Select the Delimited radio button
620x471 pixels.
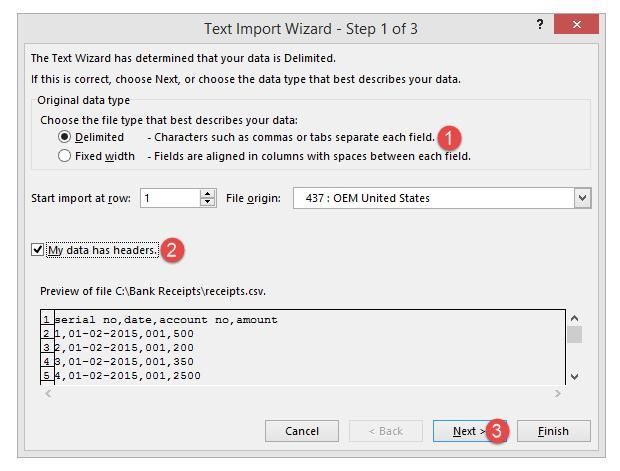pos(65,137)
